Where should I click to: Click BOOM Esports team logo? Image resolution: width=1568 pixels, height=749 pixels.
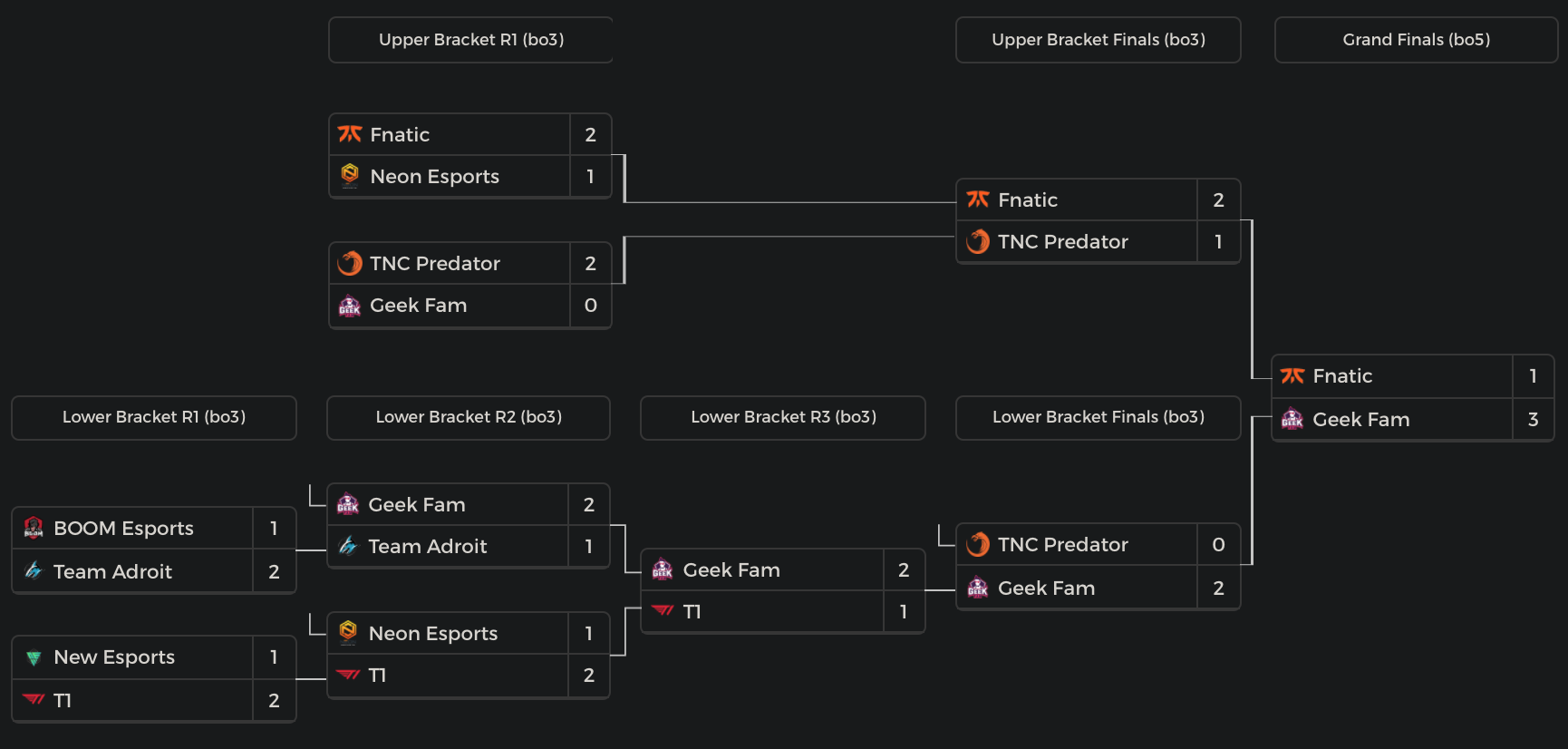tap(34, 528)
